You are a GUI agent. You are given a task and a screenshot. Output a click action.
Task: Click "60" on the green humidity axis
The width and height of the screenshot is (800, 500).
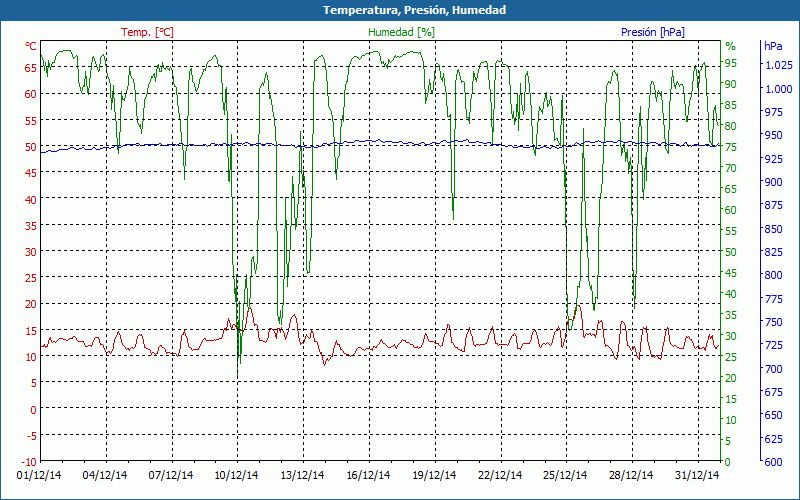(731, 210)
